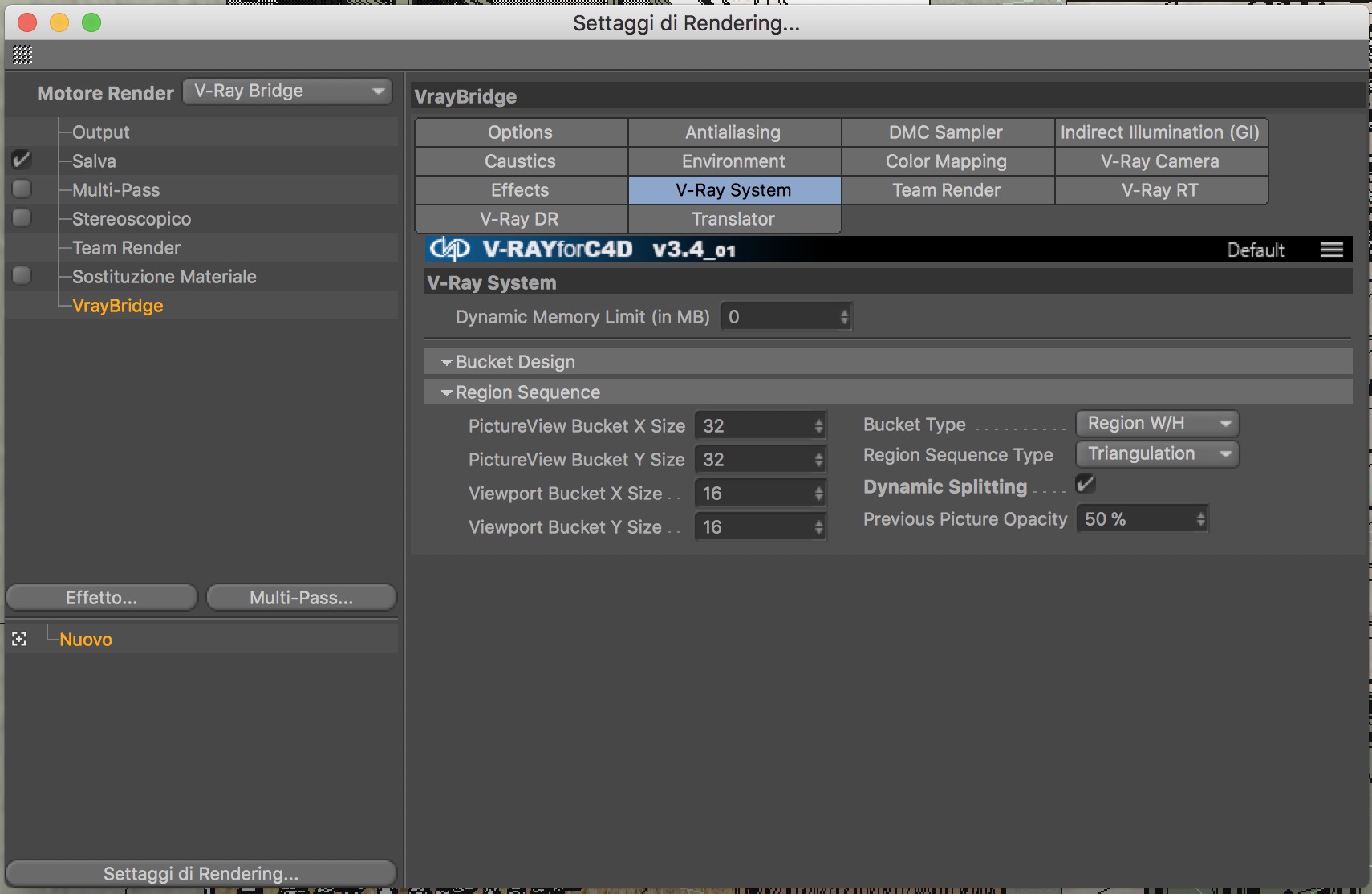The width and height of the screenshot is (1372, 894).
Task: Switch to the Effects tab
Action: point(522,190)
